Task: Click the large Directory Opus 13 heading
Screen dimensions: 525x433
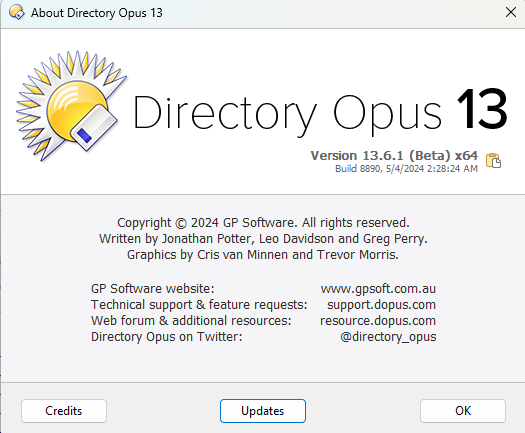Action: point(320,112)
